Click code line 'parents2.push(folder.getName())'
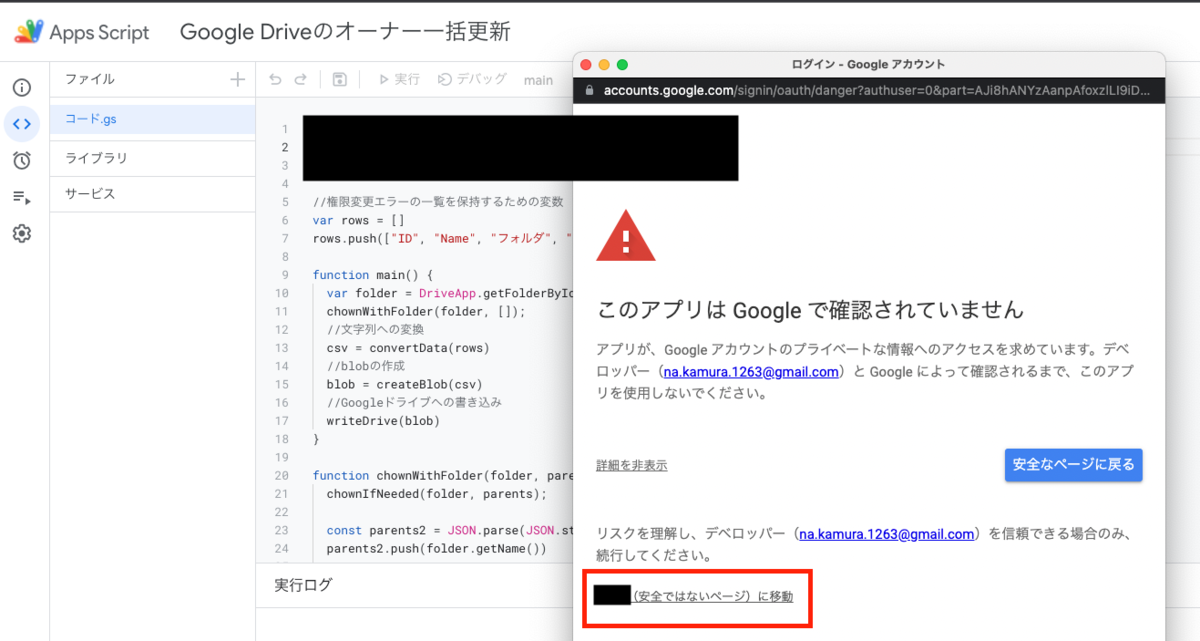 (436, 548)
